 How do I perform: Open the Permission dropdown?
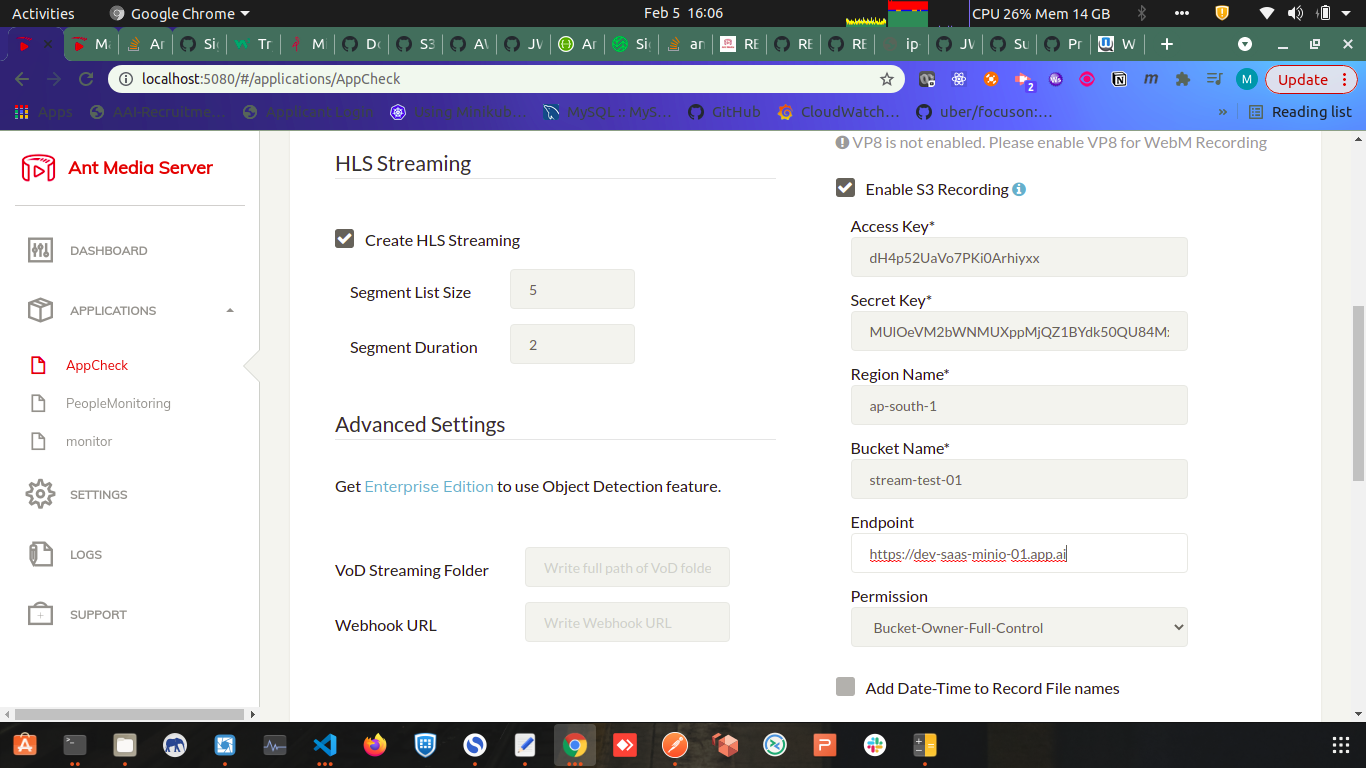pos(1019,627)
